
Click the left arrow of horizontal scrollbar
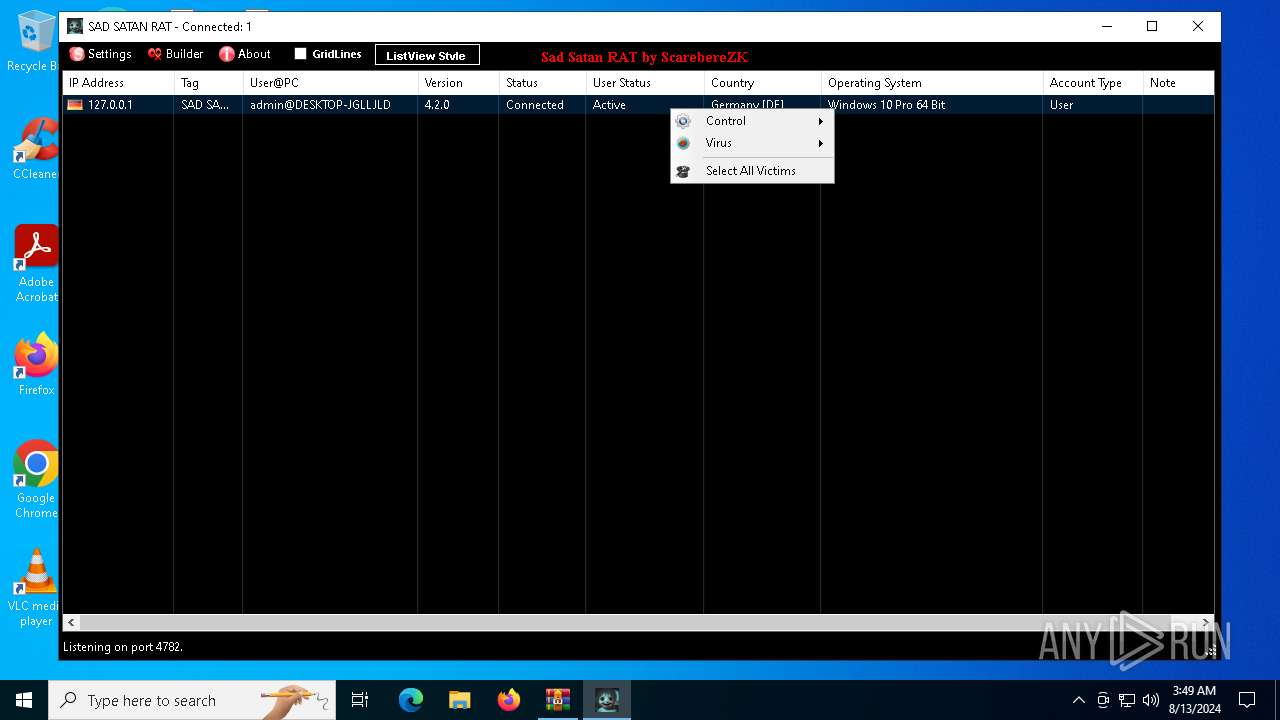71,622
